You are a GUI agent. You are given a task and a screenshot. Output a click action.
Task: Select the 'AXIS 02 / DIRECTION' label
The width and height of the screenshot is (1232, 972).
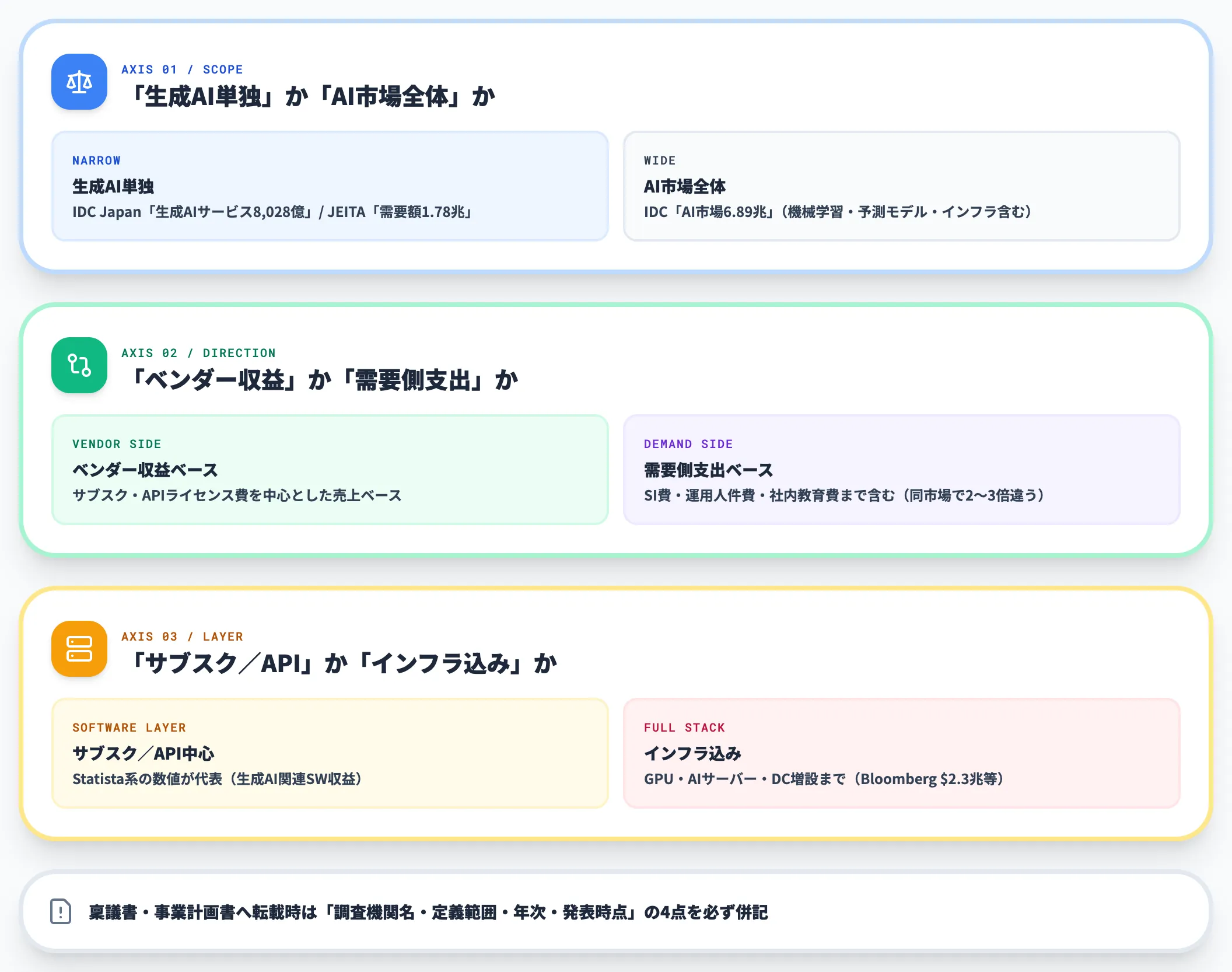tap(198, 353)
